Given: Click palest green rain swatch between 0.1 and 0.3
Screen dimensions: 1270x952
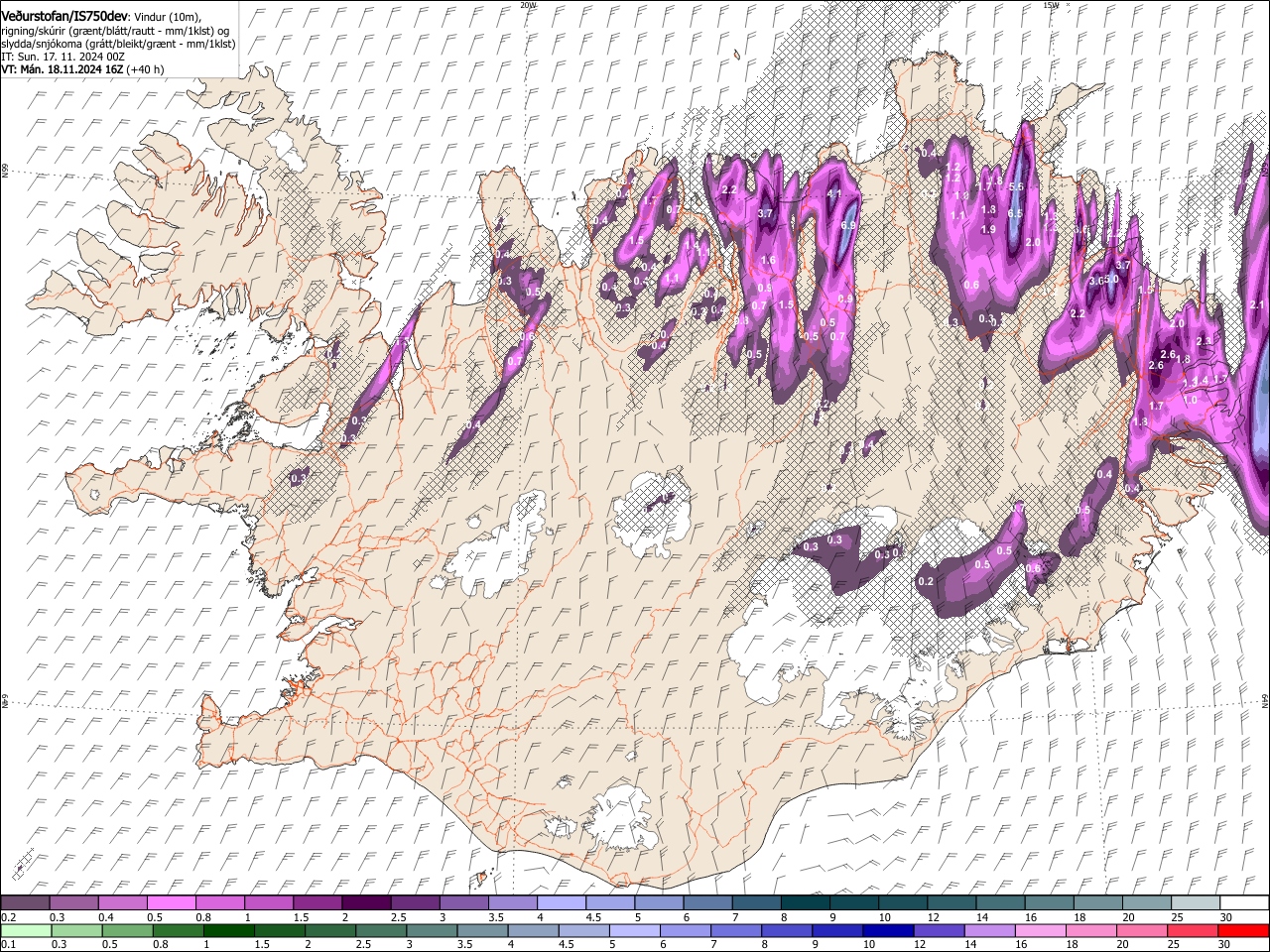Looking at the screenshot, I should click(x=26, y=930).
